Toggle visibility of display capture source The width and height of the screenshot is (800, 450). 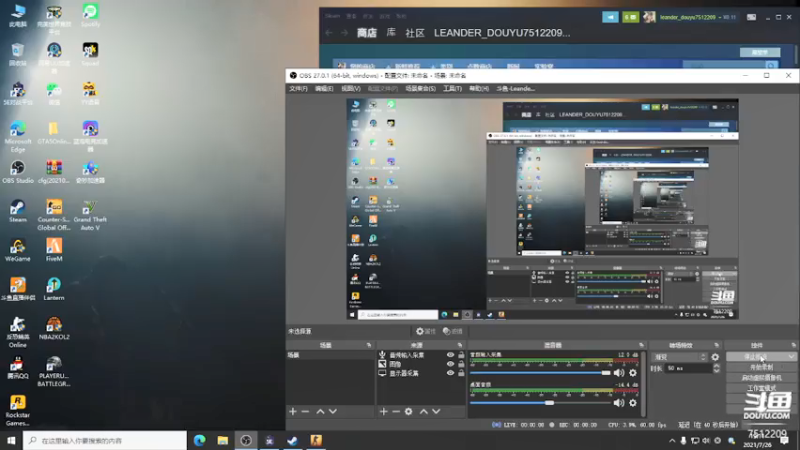point(450,373)
